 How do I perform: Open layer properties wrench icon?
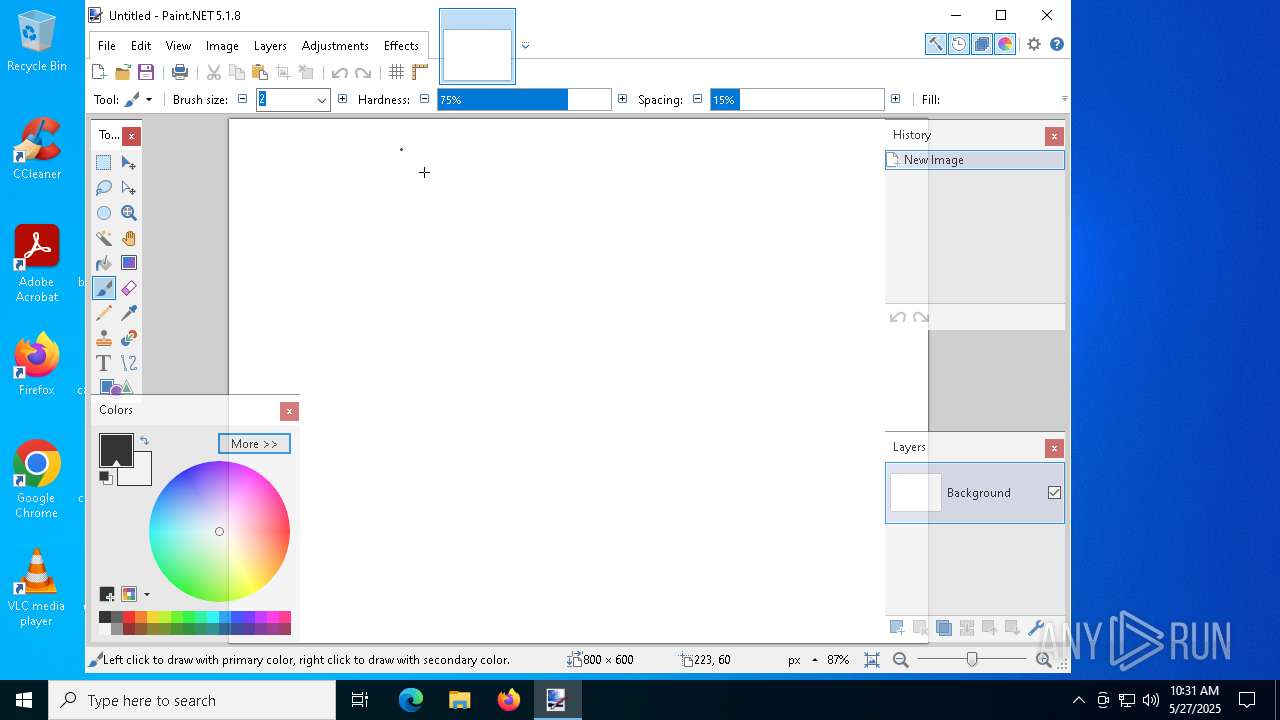(x=1036, y=628)
